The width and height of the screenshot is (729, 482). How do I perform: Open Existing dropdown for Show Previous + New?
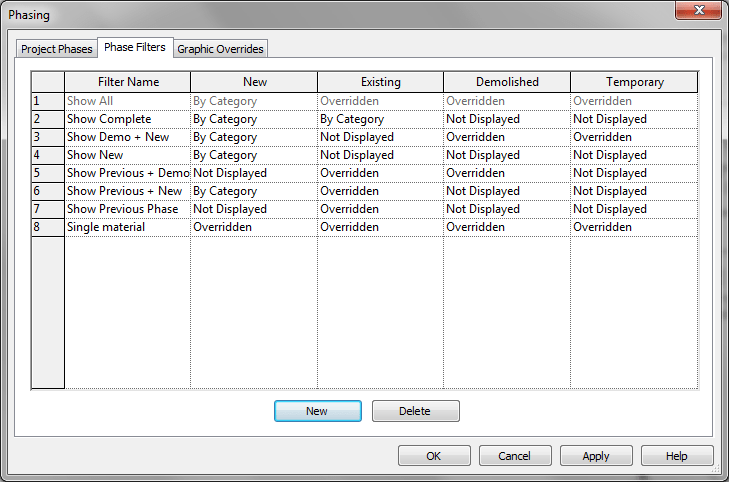(380, 191)
